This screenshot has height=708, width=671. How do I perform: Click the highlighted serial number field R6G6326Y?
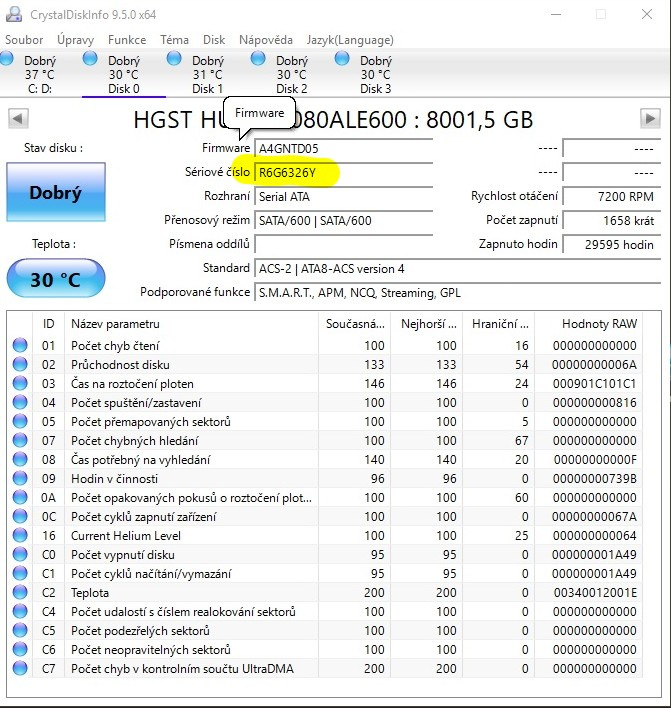point(343,173)
